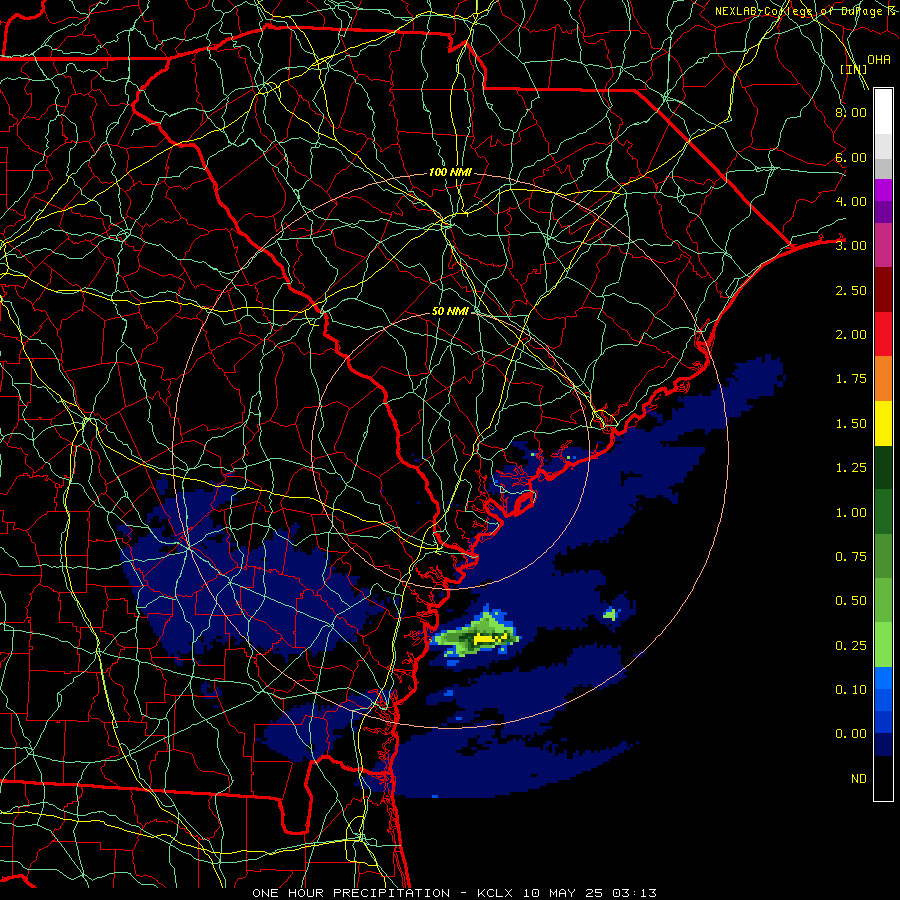
Task: Click the light green swatch near 0.25
Action: coord(883,645)
